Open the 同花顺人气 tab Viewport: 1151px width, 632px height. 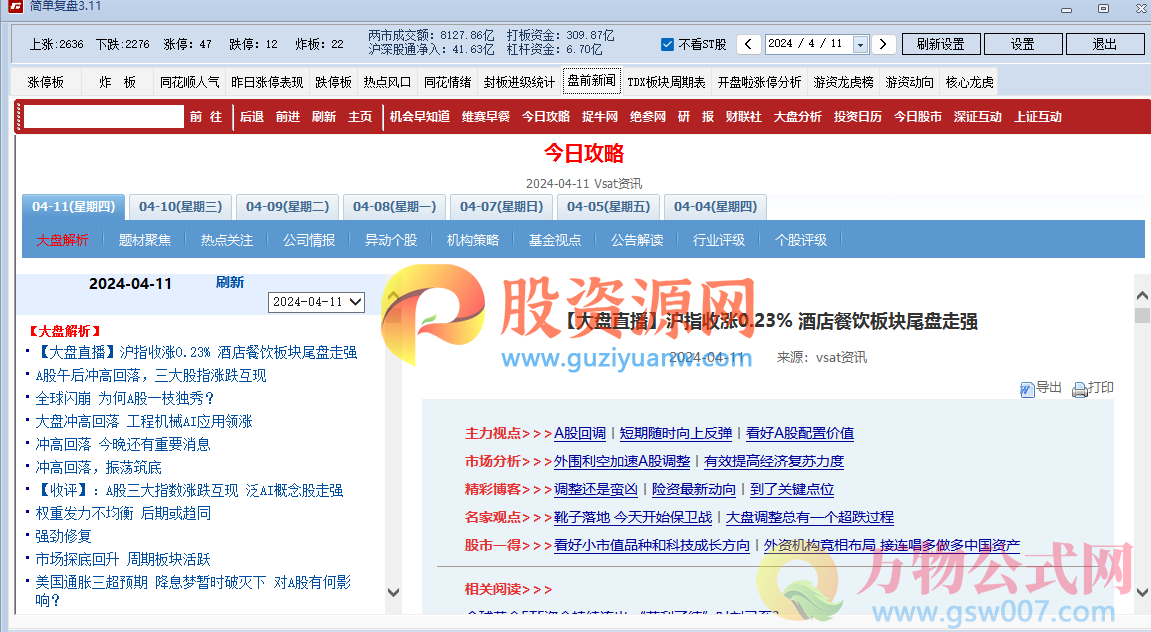[x=189, y=82]
